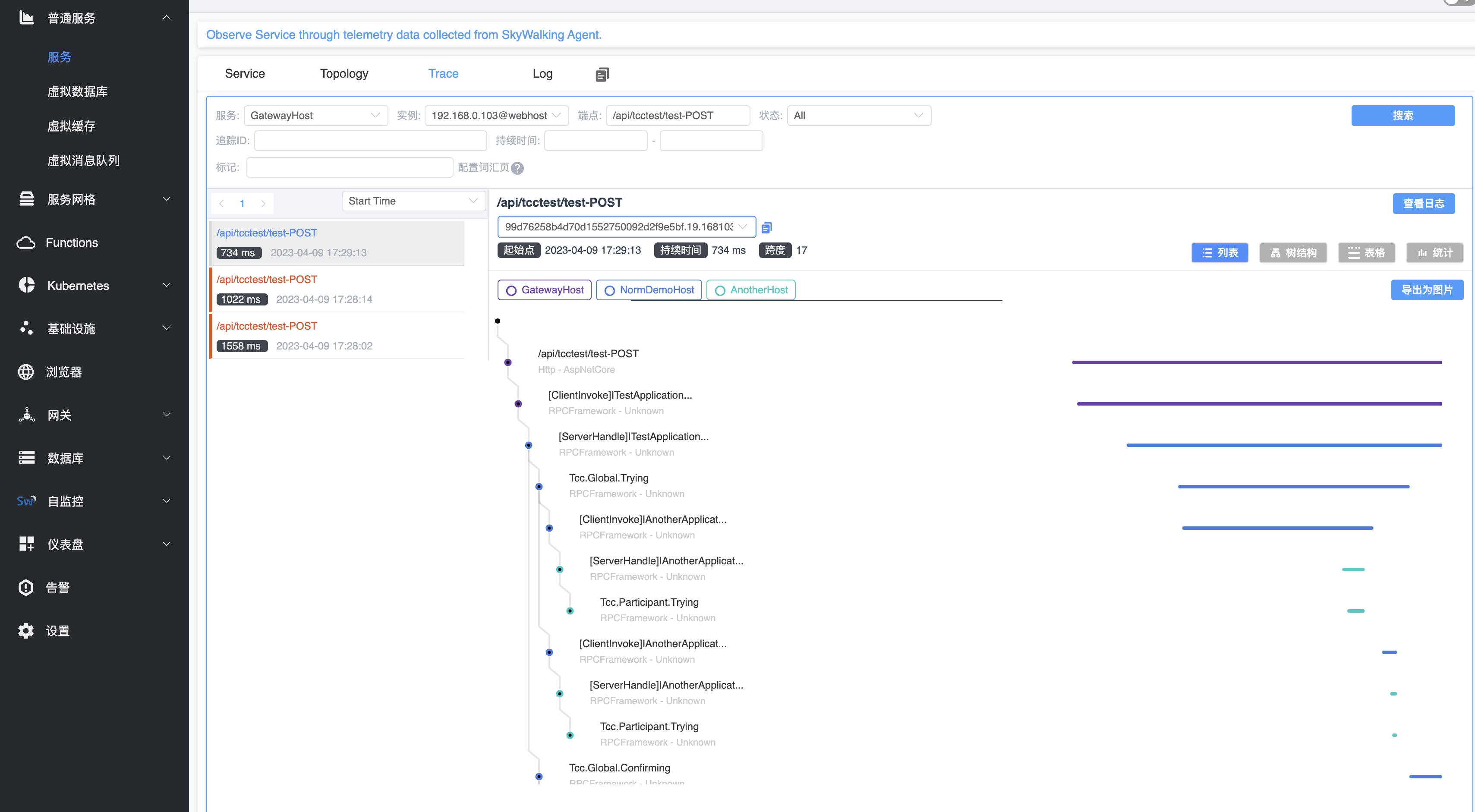Open 虚拟数据库 menu item
This screenshot has height=812, width=1475.
77,91
